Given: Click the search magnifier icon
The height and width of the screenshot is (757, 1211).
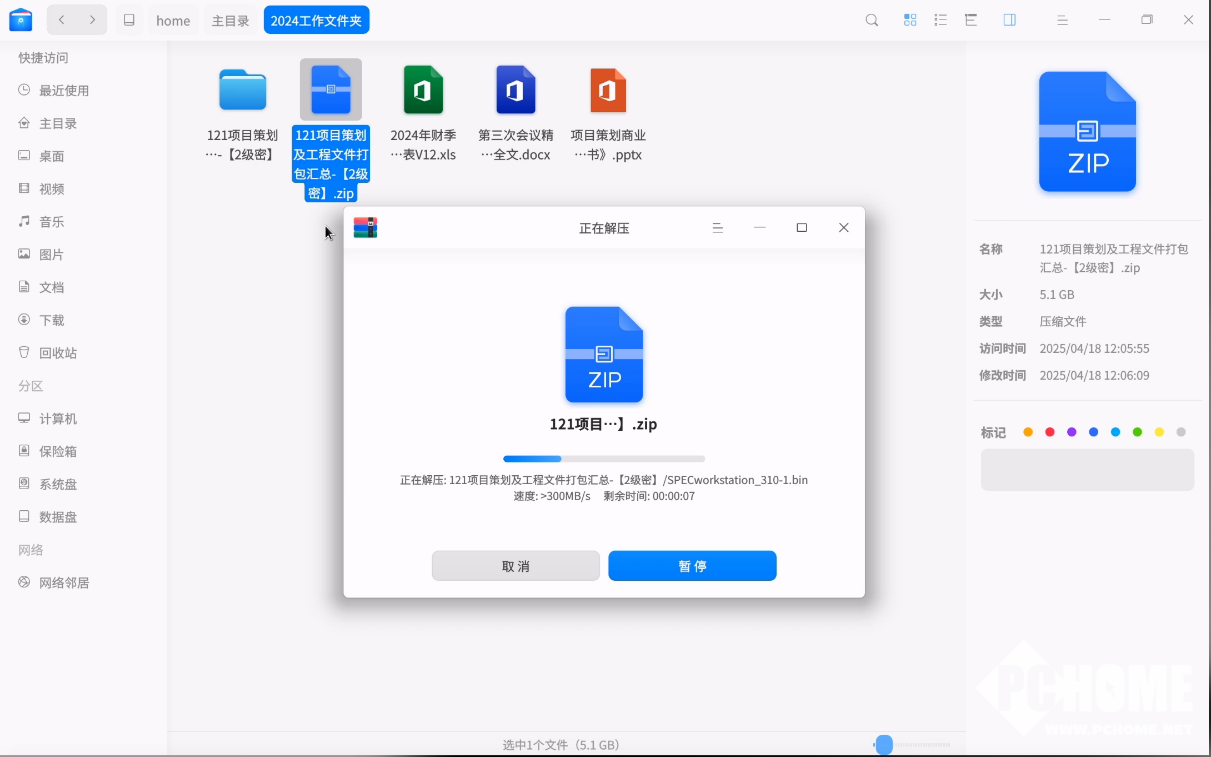Looking at the screenshot, I should click(x=872, y=20).
